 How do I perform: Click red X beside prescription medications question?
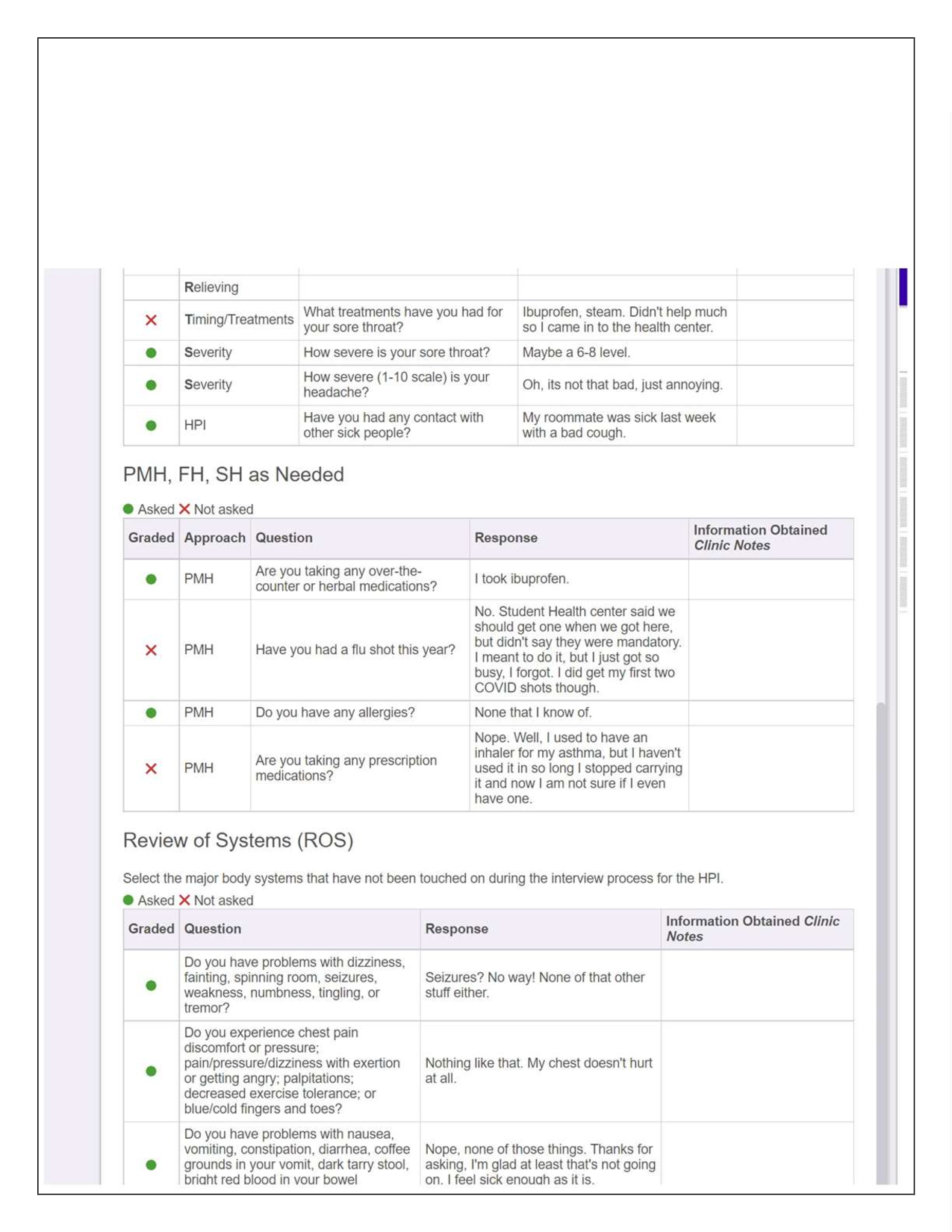(151, 768)
